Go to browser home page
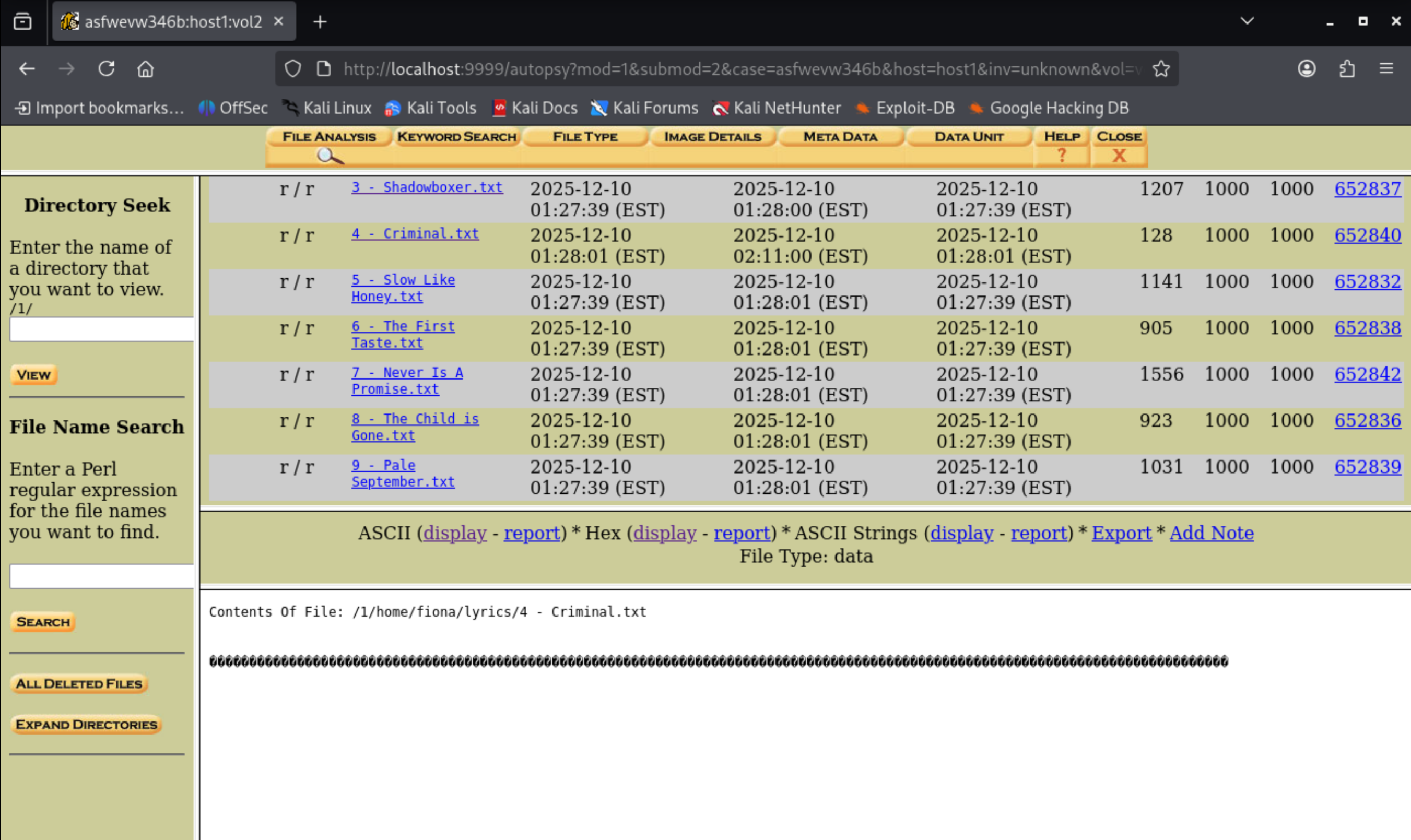This screenshot has width=1411, height=840. 146,69
